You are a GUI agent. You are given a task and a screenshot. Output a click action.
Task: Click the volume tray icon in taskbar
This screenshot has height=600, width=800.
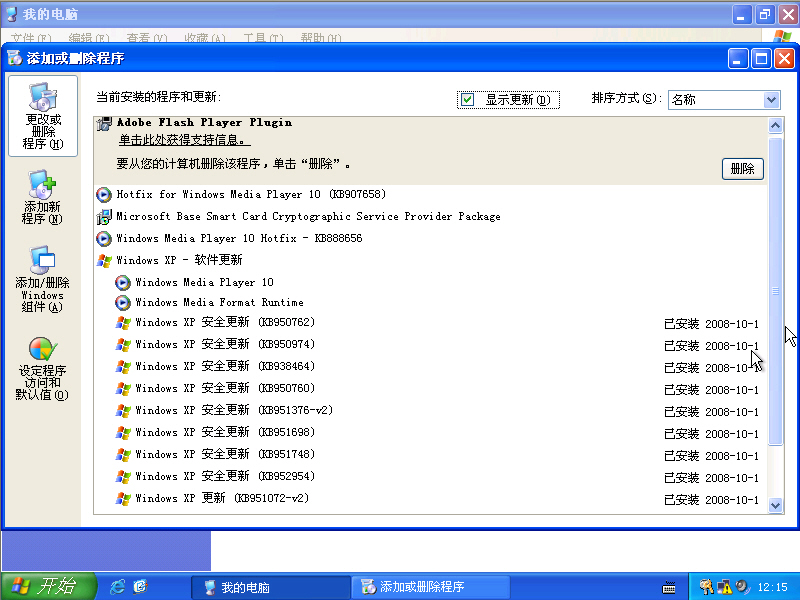(742, 587)
